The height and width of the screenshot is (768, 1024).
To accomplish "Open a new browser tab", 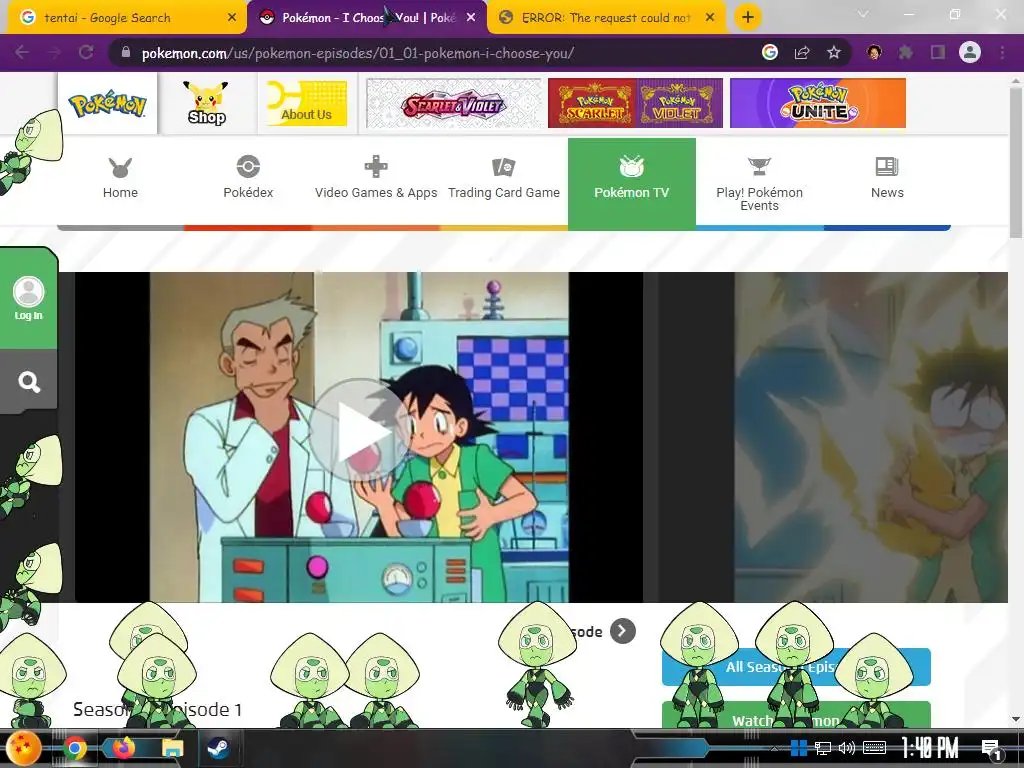I will tap(748, 18).
